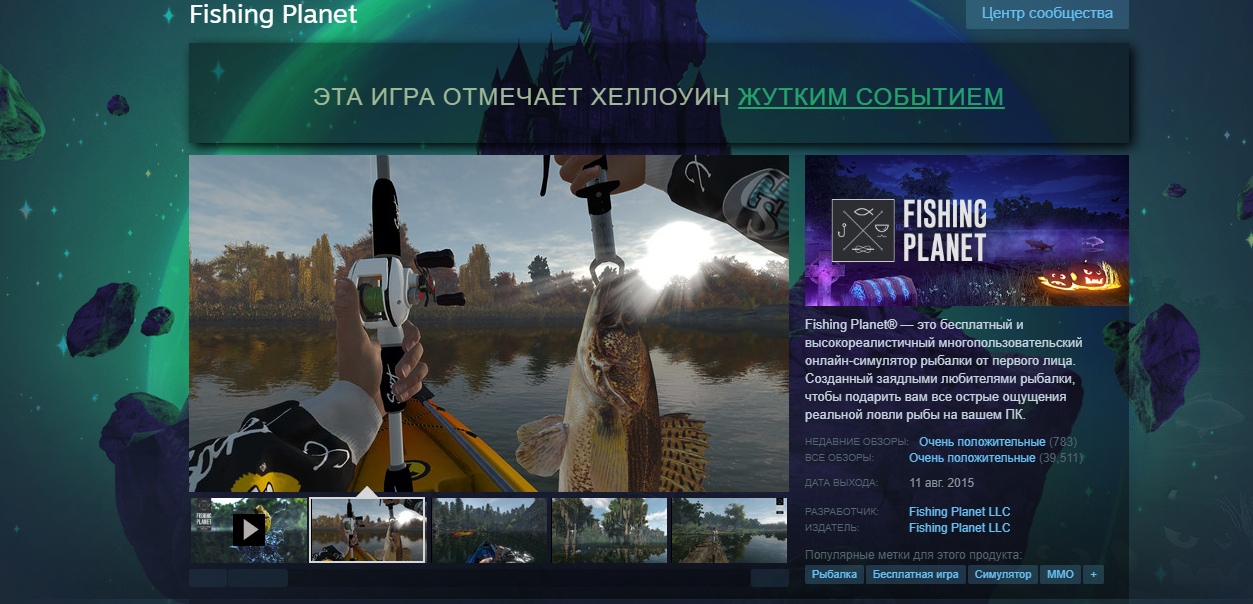Open all reviews Очень положительные link
The image size is (1253, 604).
pos(972,458)
